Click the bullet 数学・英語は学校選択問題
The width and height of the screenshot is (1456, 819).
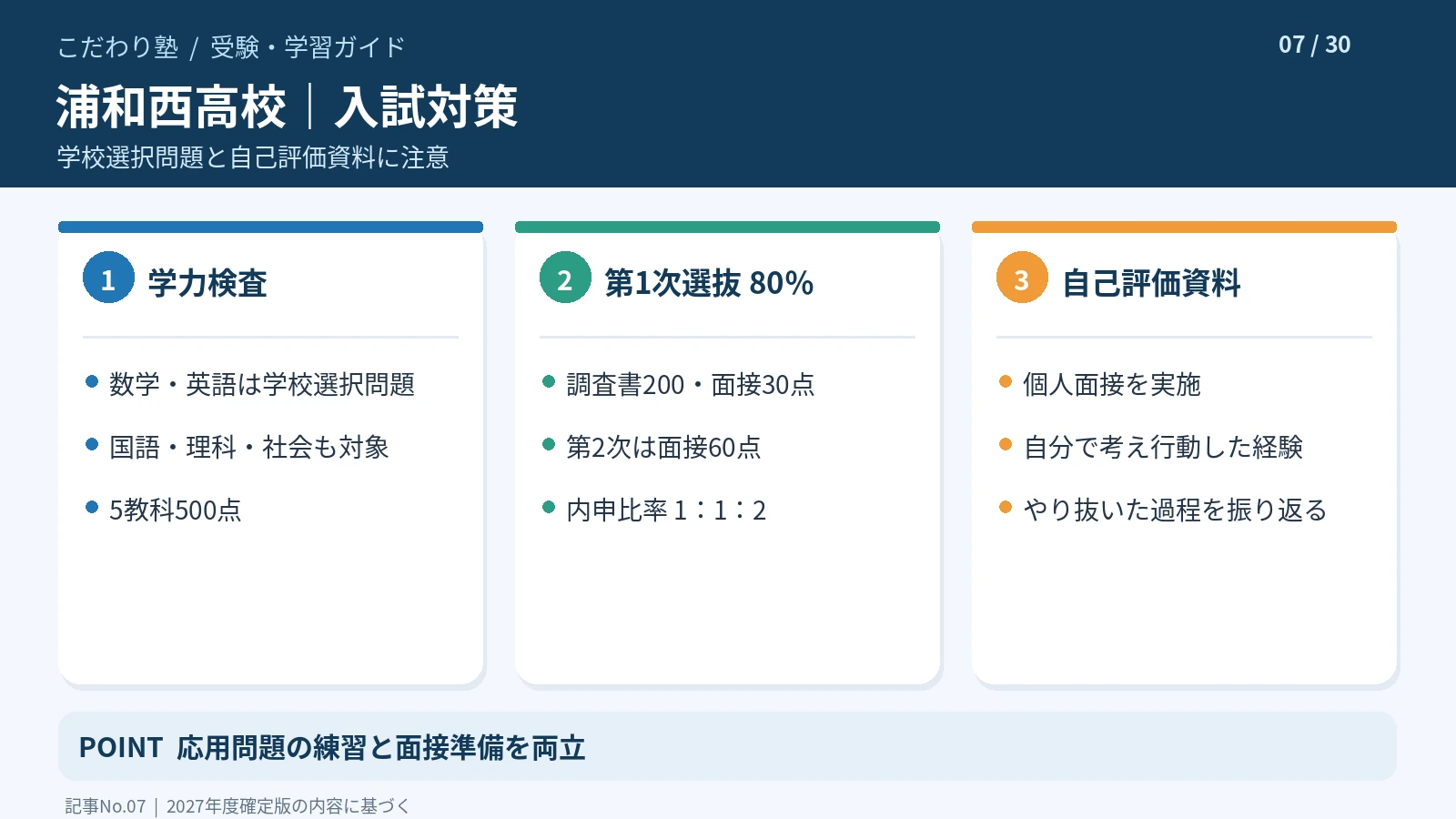click(x=262, y=384)
